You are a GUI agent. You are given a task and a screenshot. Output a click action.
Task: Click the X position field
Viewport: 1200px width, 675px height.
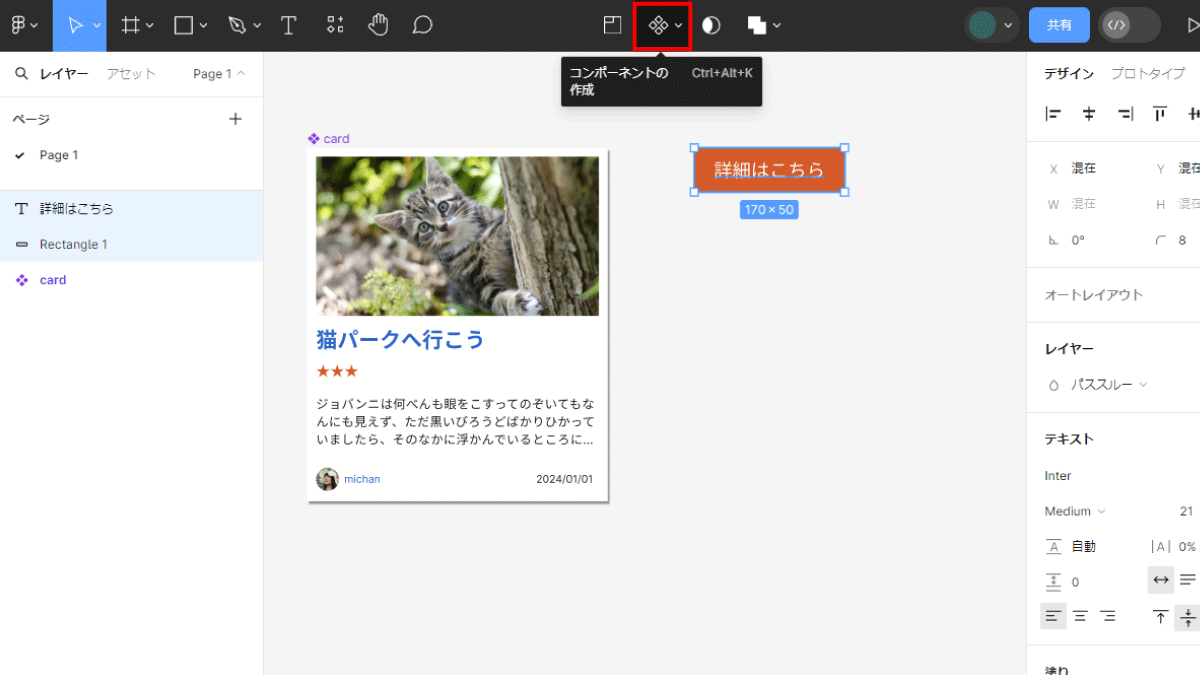(1085, 169)
